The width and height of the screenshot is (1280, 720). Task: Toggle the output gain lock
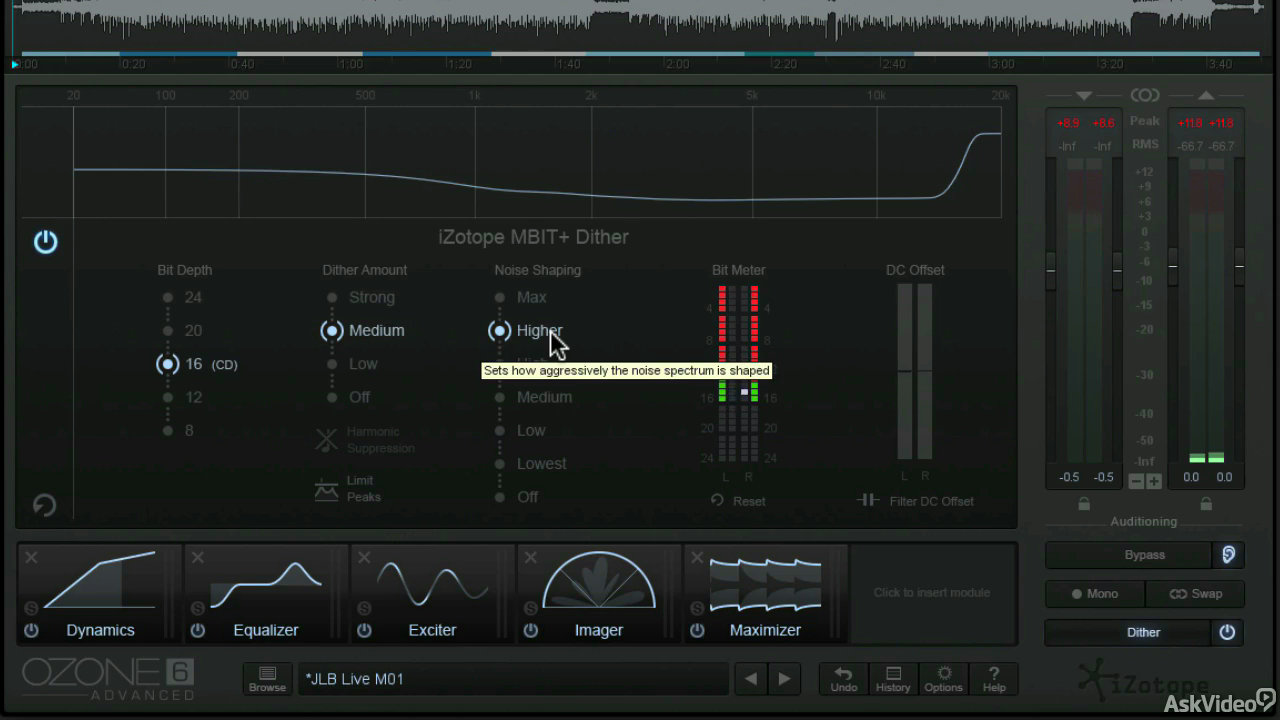[x=1206, y=504]
